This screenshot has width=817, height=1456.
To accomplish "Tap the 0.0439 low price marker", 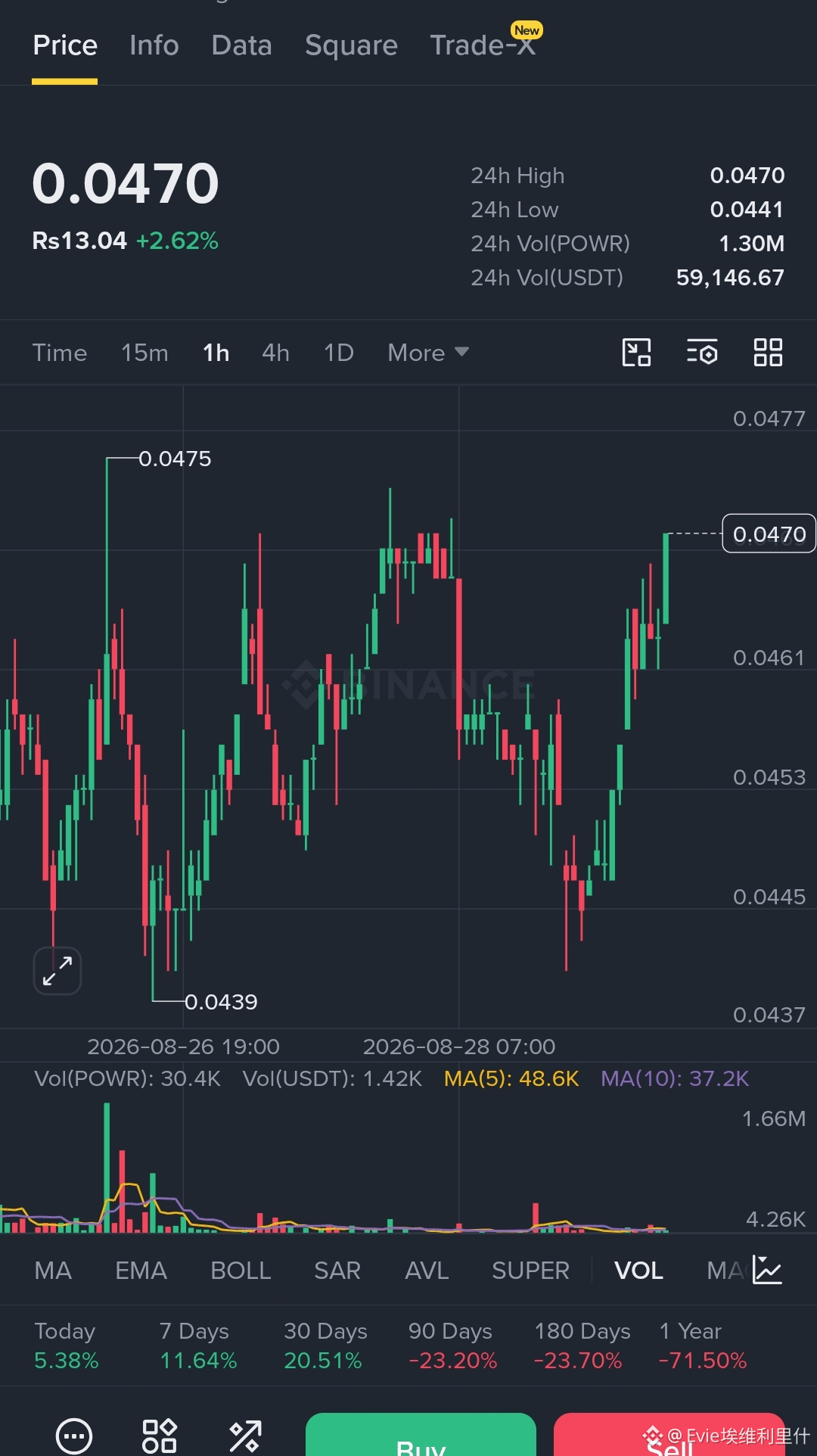I will click(x=221, y=1002).
